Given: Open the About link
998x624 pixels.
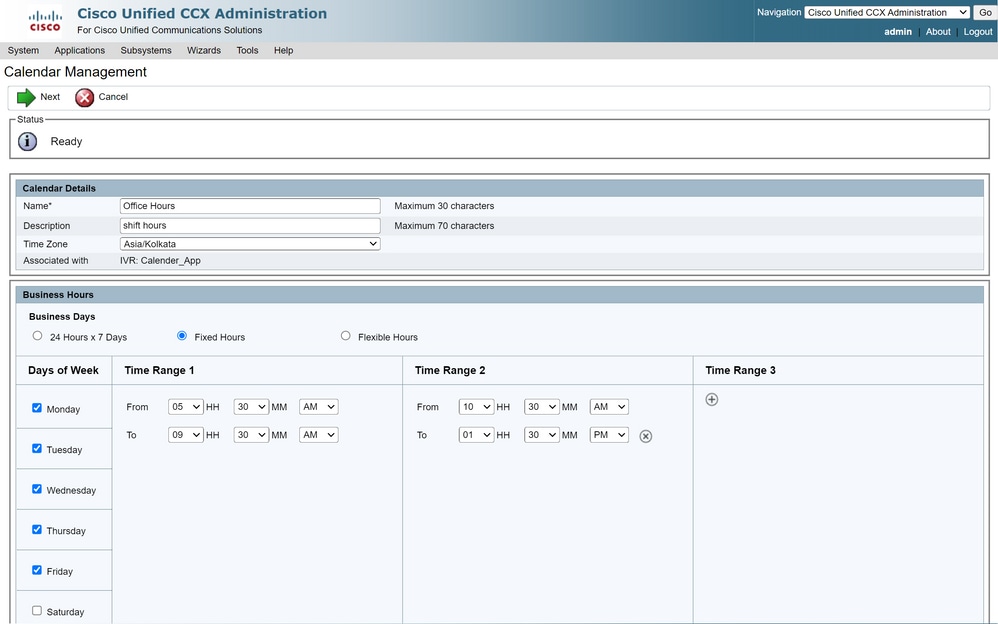Looking at the screenshot, I should (938, 32).
